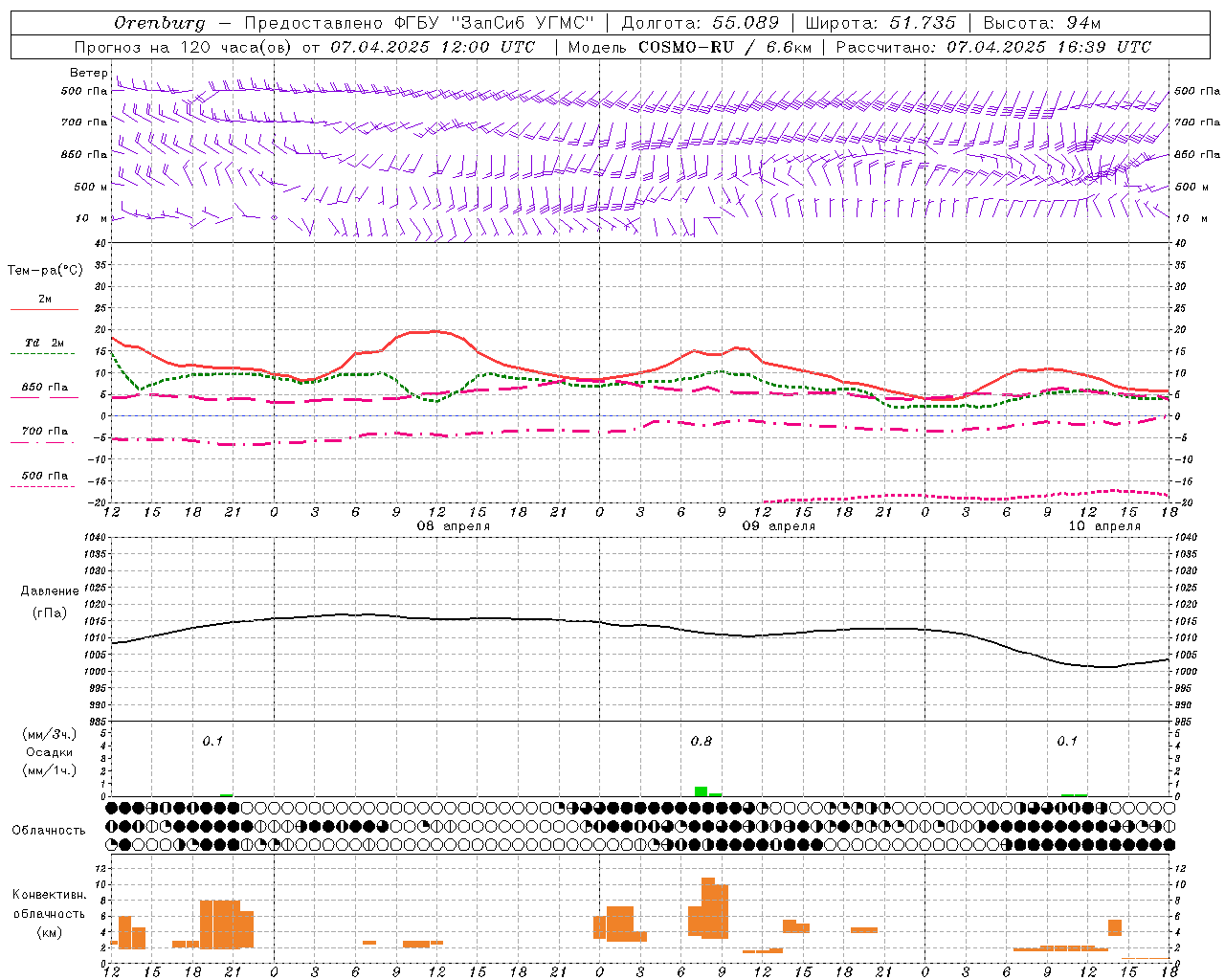
Task: Click the tallest orange convective bar on 09 апреля
Action: pyautogui.click(x=708, y=907)
